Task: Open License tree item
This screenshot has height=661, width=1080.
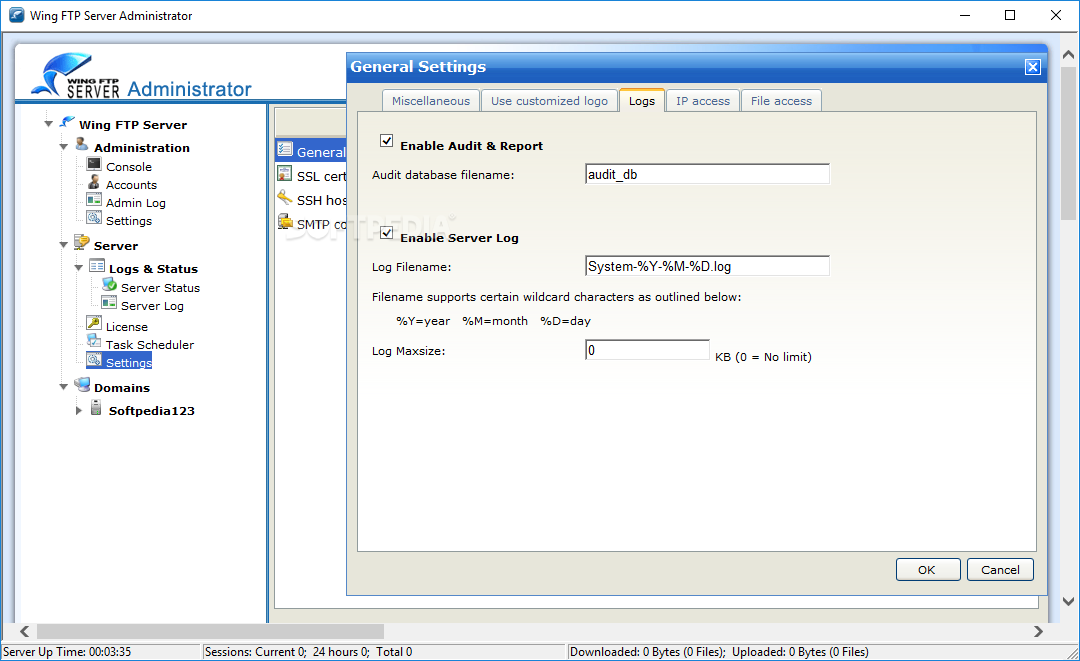Action: [127, 326]
